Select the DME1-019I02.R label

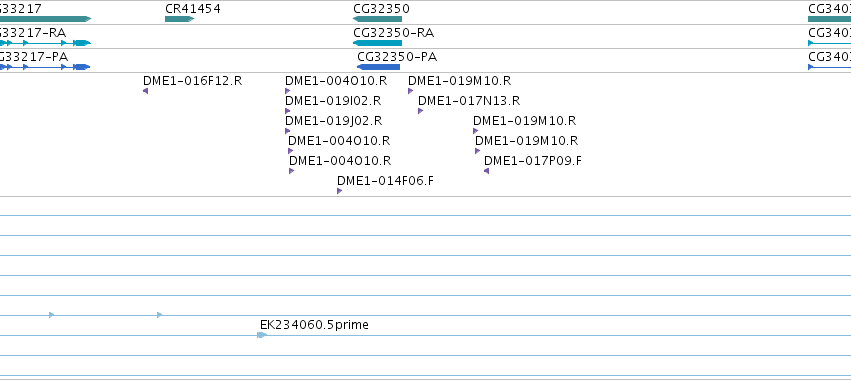pyautogui.click(x=333, y=101)
